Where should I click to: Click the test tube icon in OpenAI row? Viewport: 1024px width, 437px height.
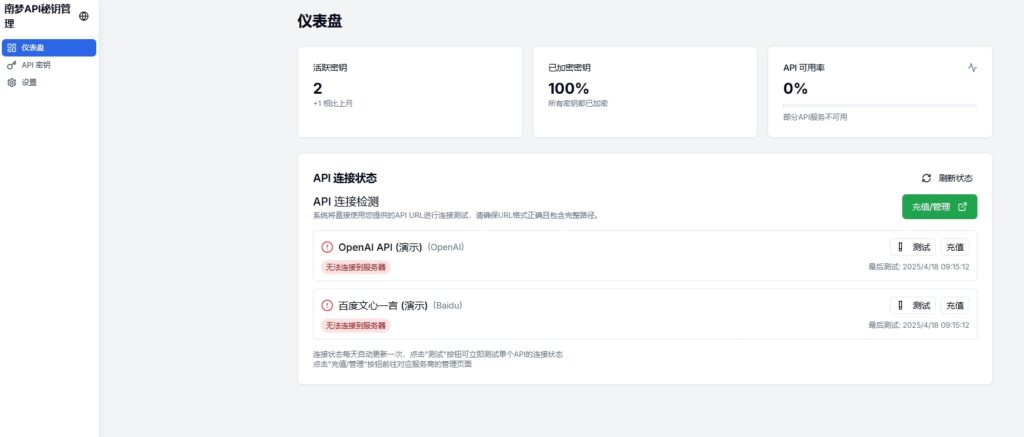901,247
